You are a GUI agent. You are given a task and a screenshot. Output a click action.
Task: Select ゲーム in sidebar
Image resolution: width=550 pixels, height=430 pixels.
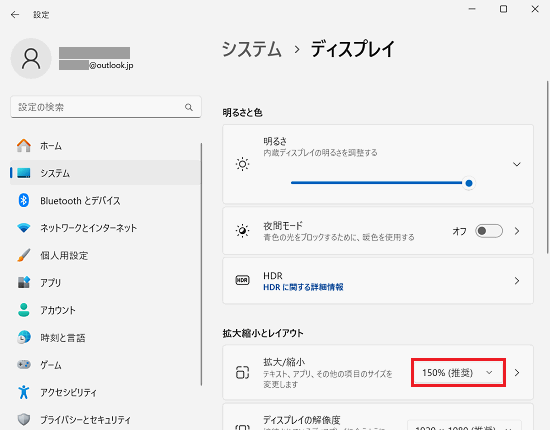[x=105, y=365]
